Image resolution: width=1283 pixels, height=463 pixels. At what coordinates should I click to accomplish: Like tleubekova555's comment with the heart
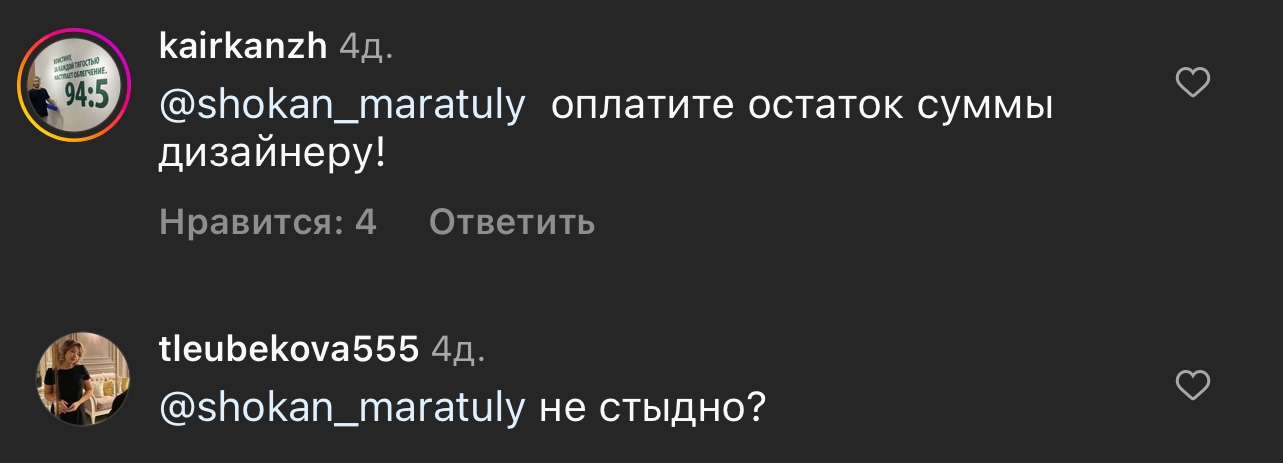1192,384
